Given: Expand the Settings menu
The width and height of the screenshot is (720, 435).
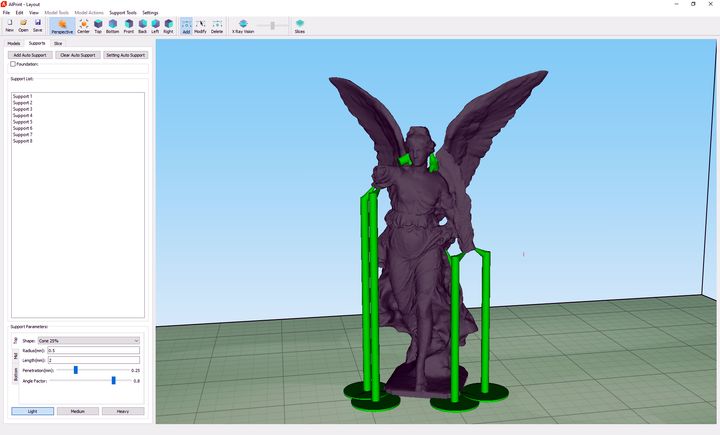Looking at the screenshot, I should [x=150, y=12].
